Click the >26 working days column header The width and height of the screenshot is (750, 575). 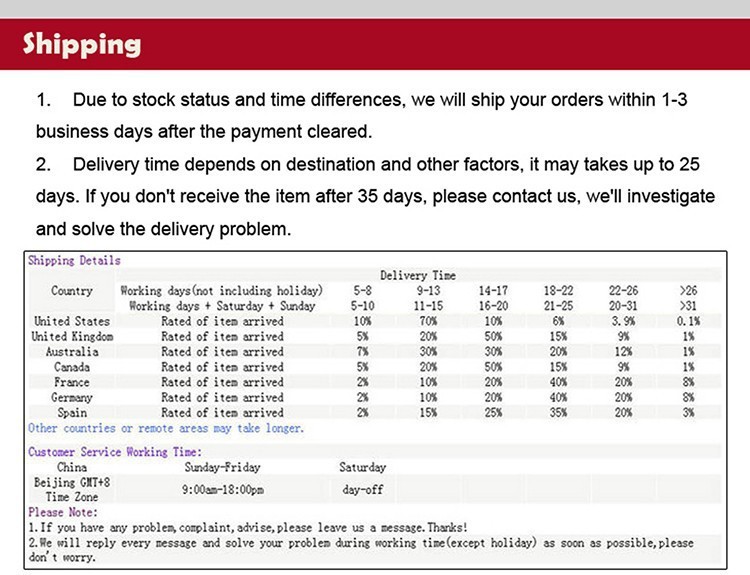688,290
